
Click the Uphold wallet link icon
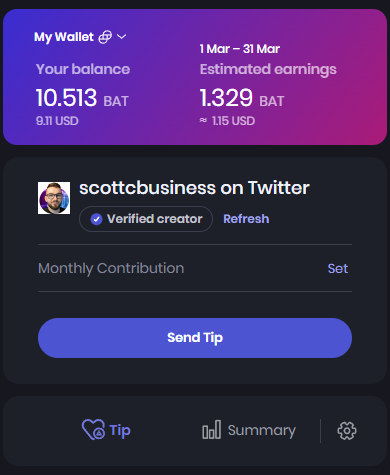[105, 37]
